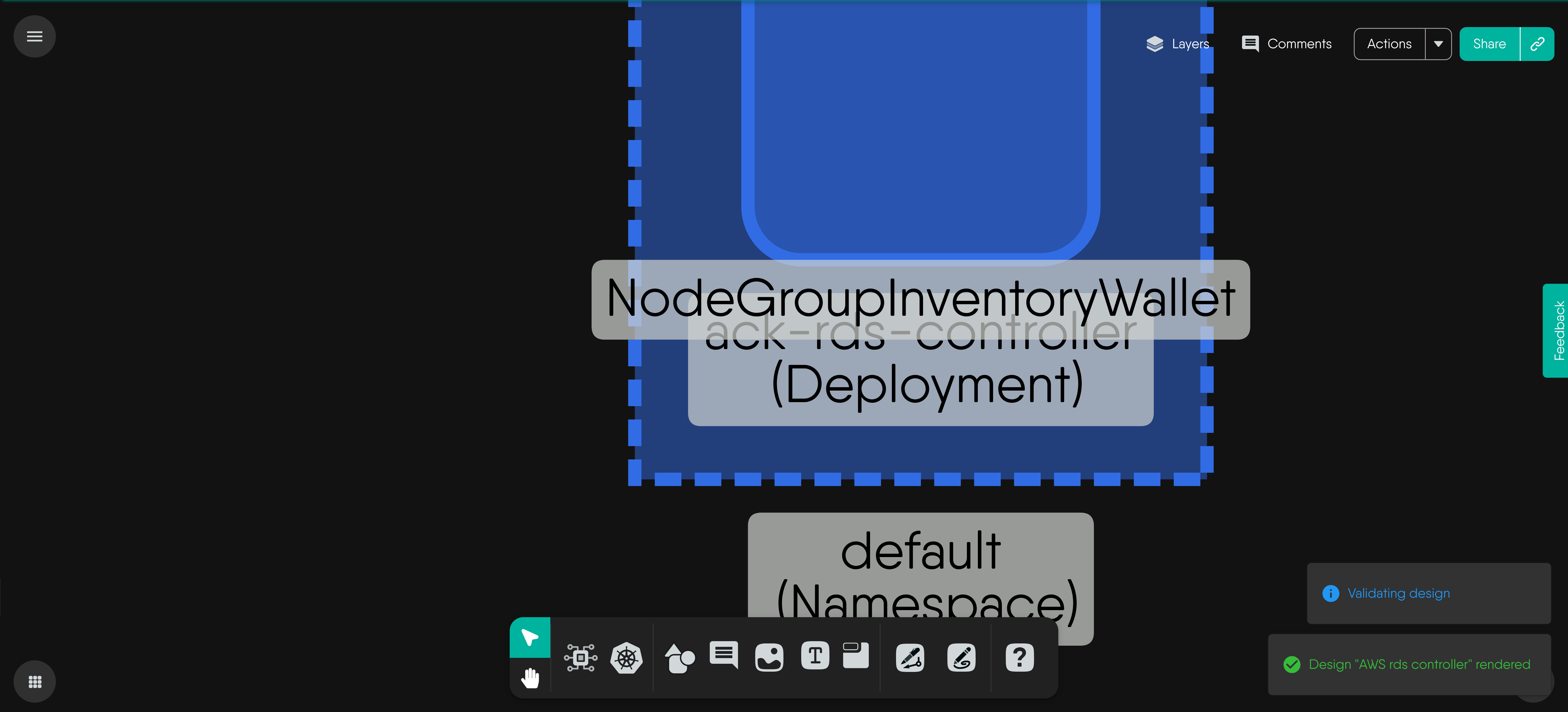Select the pointer/select tool

(529, 637)
